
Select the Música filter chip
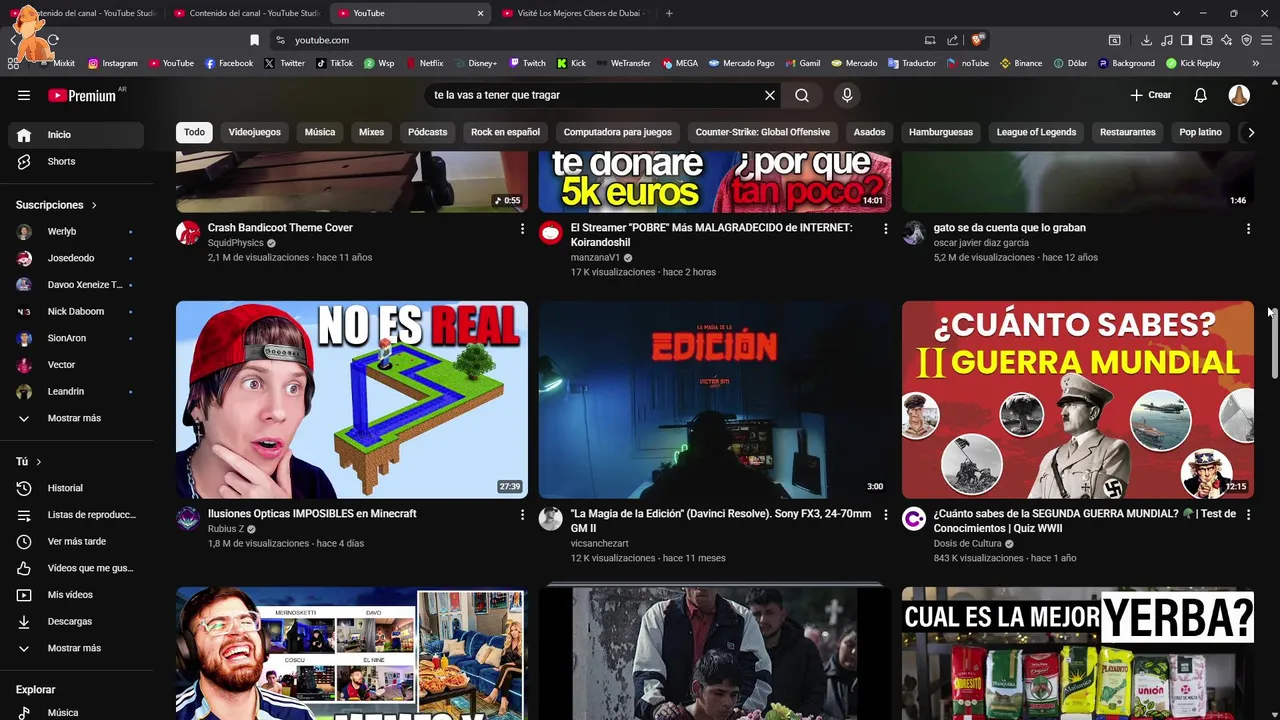pyautogui.click(x=320, y=132)
